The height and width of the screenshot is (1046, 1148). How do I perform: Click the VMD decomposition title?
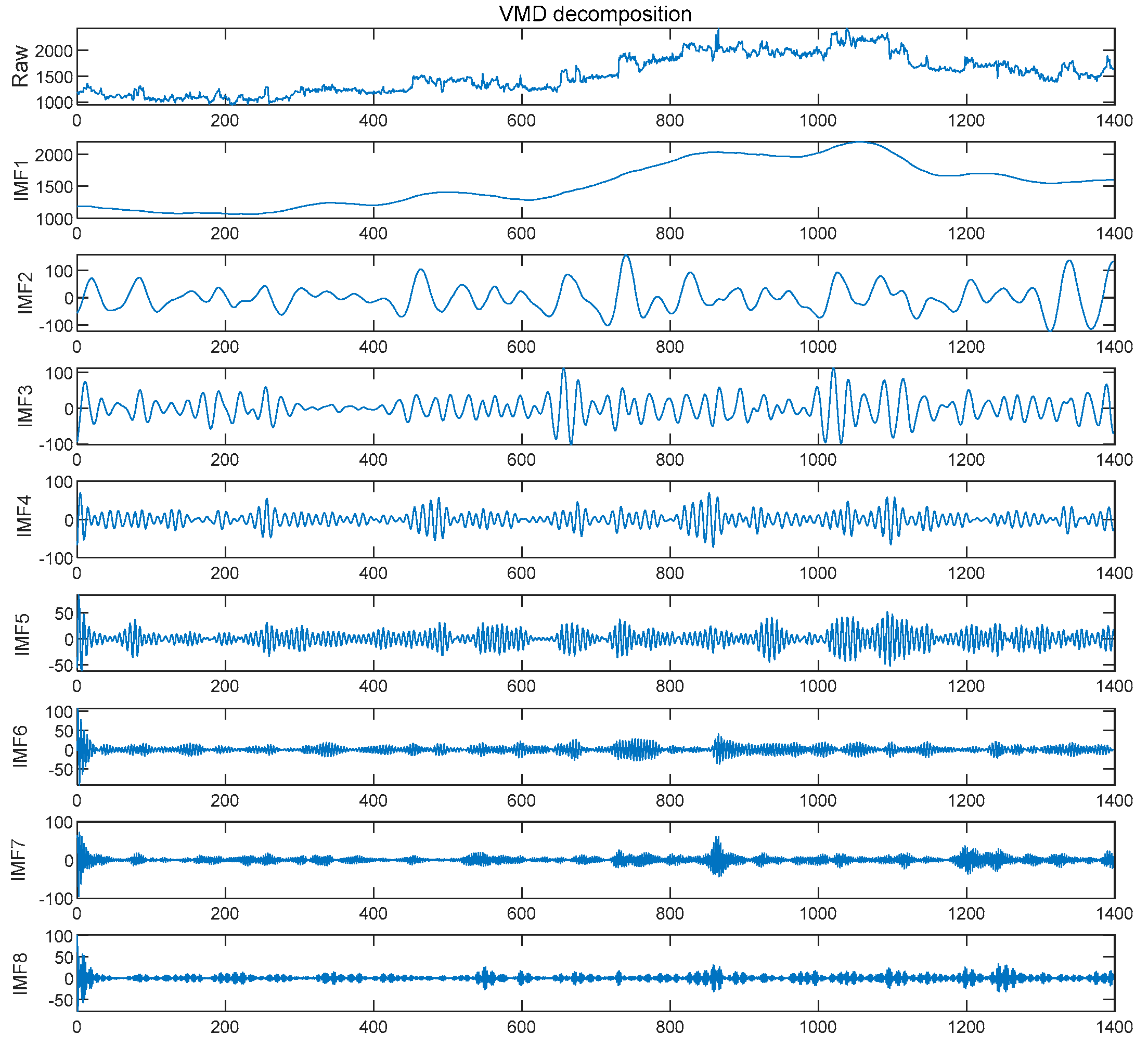click(595, 14)
